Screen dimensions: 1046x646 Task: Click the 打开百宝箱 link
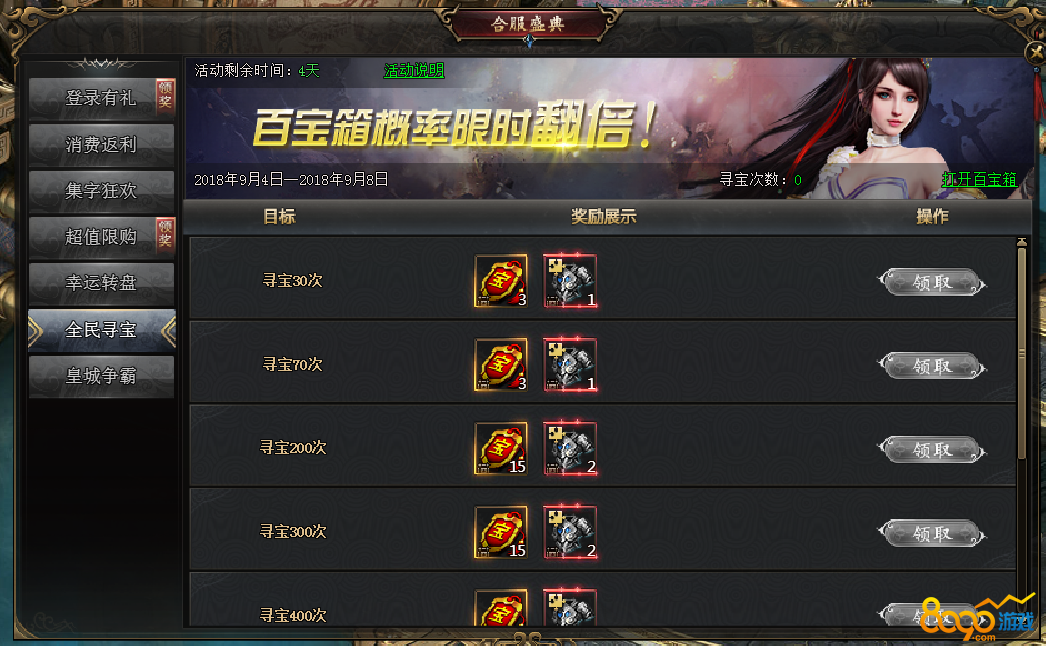click(x=979, y=179)
